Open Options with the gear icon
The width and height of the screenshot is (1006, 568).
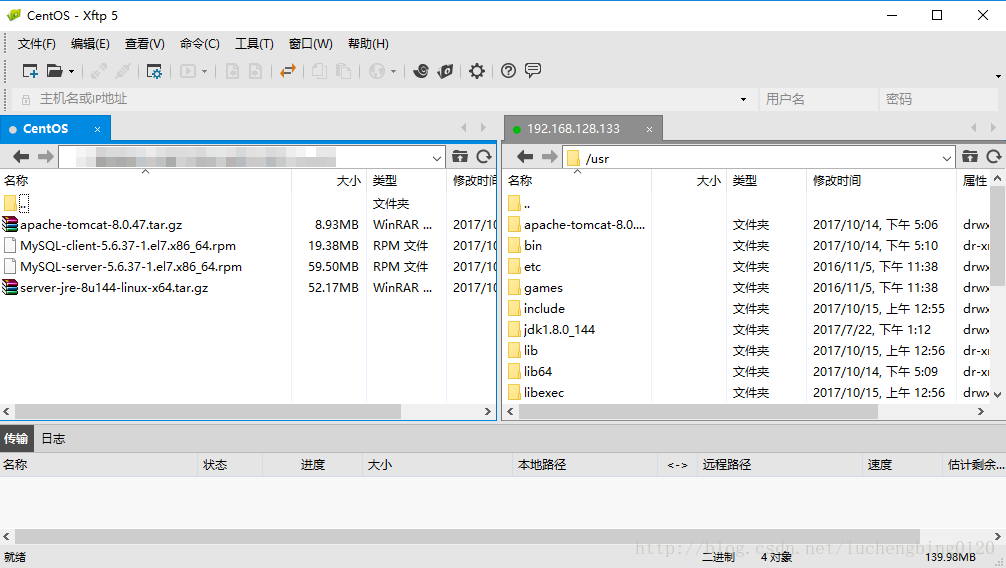[477, 71]
